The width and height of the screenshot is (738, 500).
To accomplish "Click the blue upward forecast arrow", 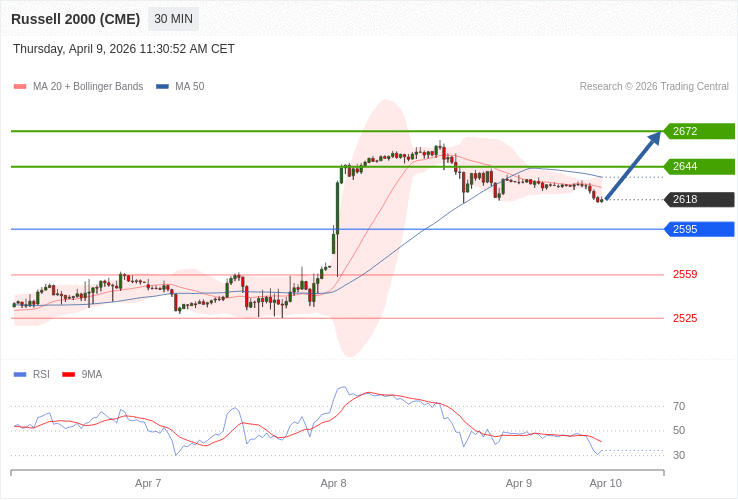I will pyautogui.click(x=633, y=166).
